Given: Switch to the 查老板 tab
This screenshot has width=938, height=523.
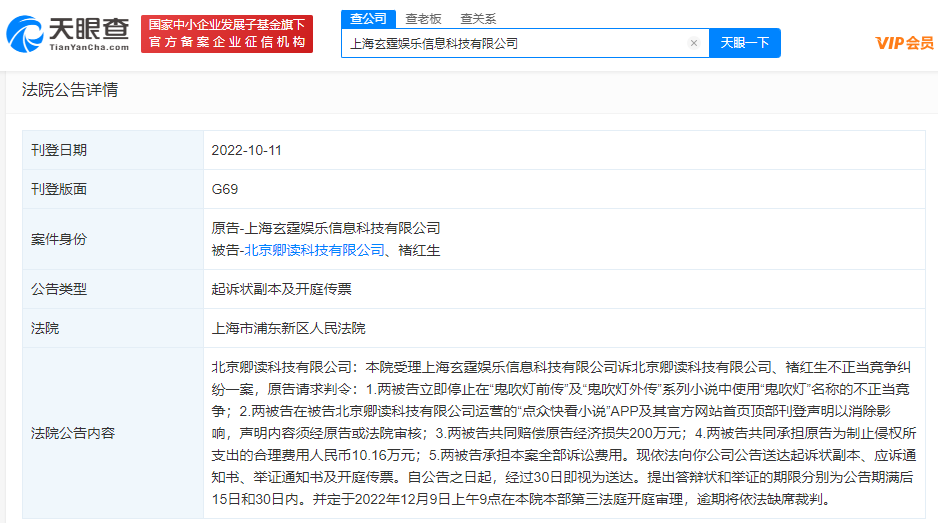Looking at the screenshot, I should [423, 19].
